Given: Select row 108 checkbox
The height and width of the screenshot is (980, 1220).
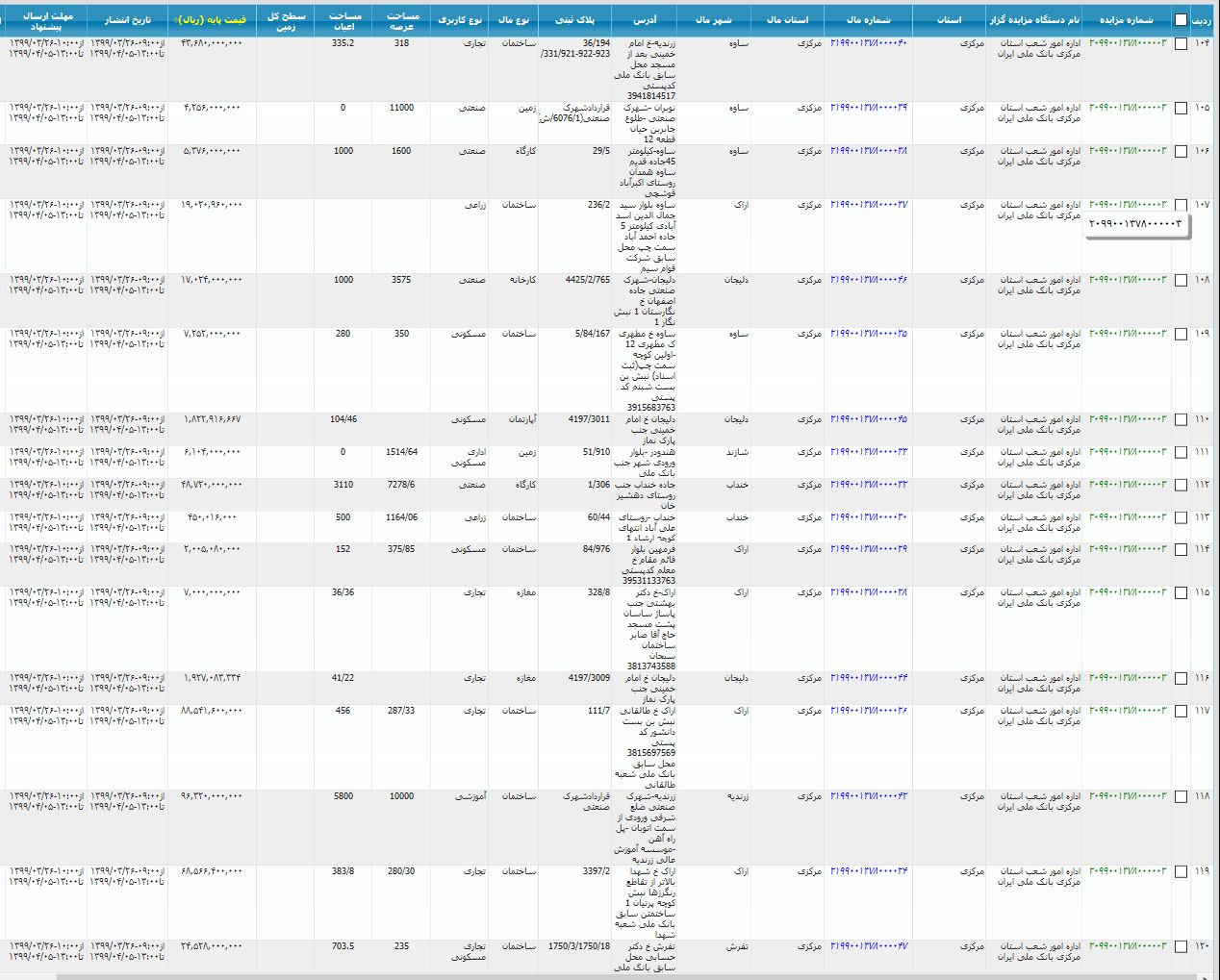Looking at the screenshot, I should click(x=1181, y=281).
